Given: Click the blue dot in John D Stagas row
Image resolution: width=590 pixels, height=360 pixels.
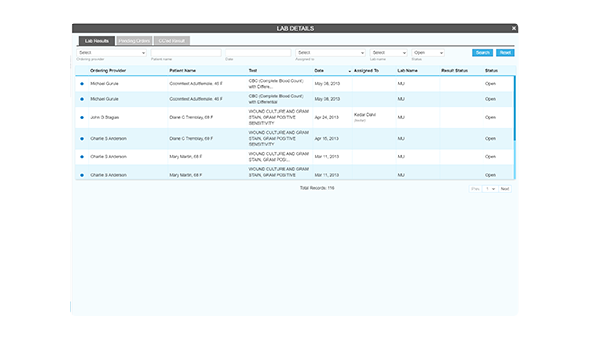Looking at the screenshot, I should pos(82,117).
